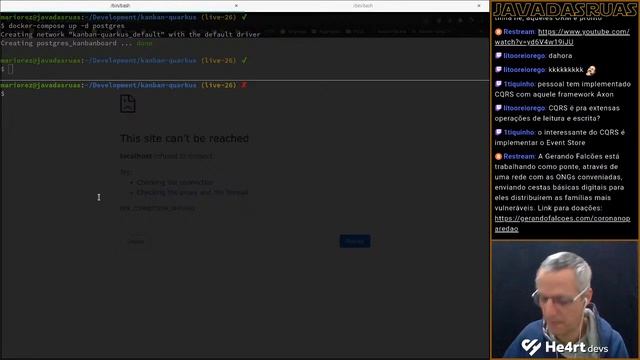Click 'Checking the proxy and the firewall' suggestion
Image resolution: width=640 pixels, height=360 pixels.
point(192,192)
